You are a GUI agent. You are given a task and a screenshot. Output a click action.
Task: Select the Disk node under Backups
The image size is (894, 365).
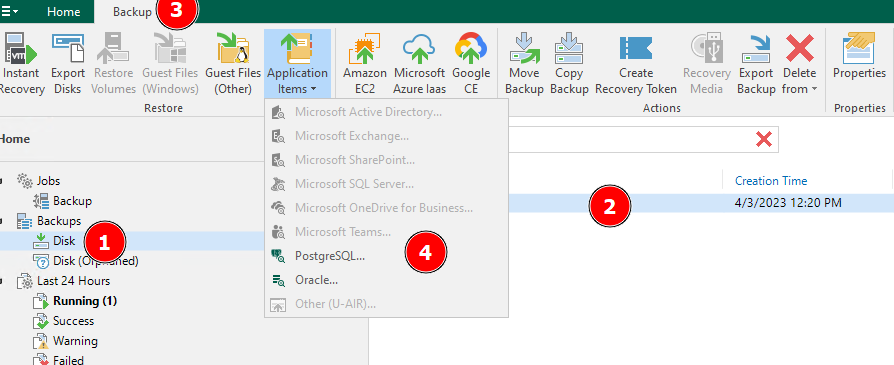(64, 241)
